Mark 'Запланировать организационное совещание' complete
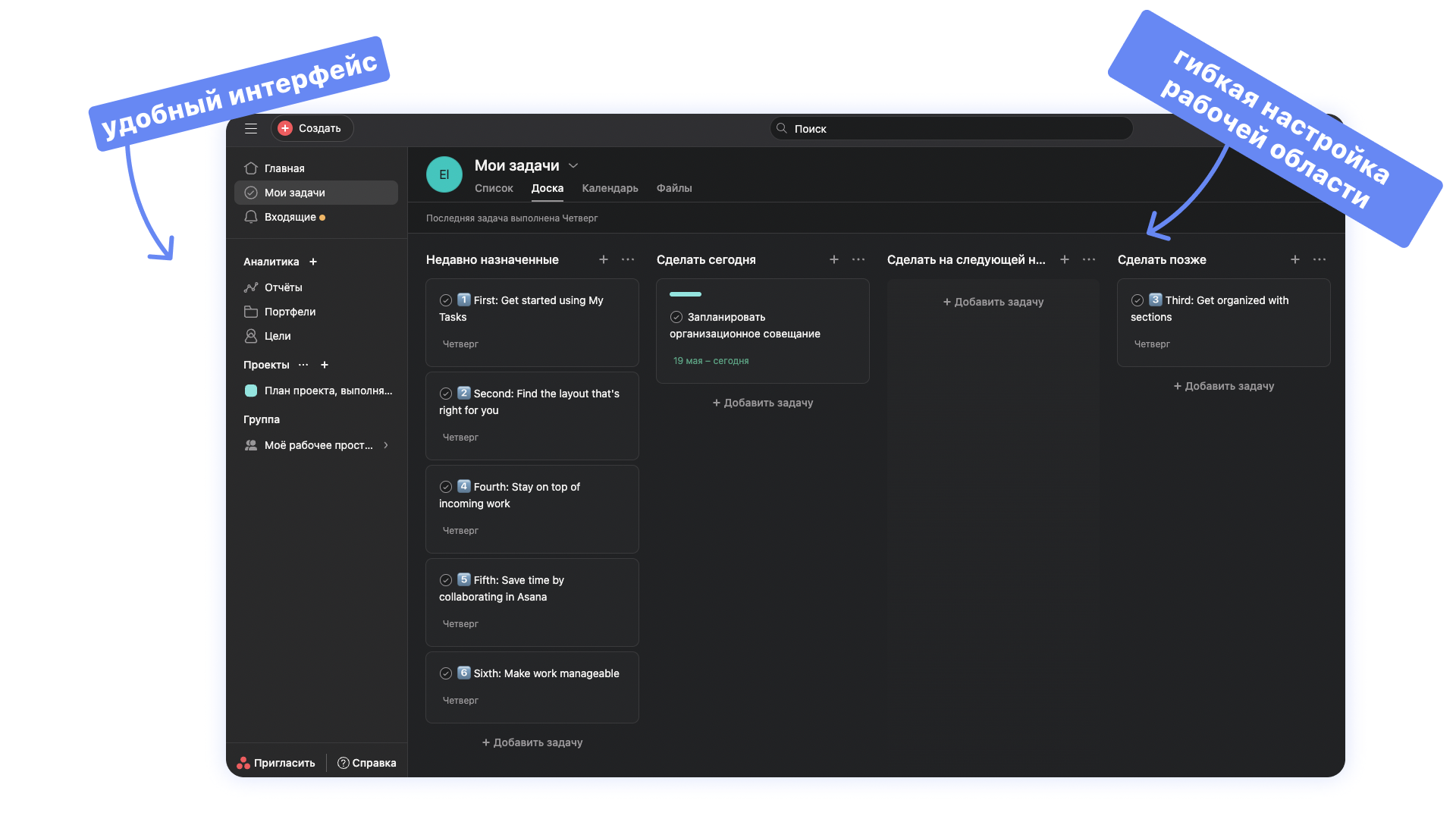The height and width of the screenshot is (819, 1456). (x=676, y=317)
